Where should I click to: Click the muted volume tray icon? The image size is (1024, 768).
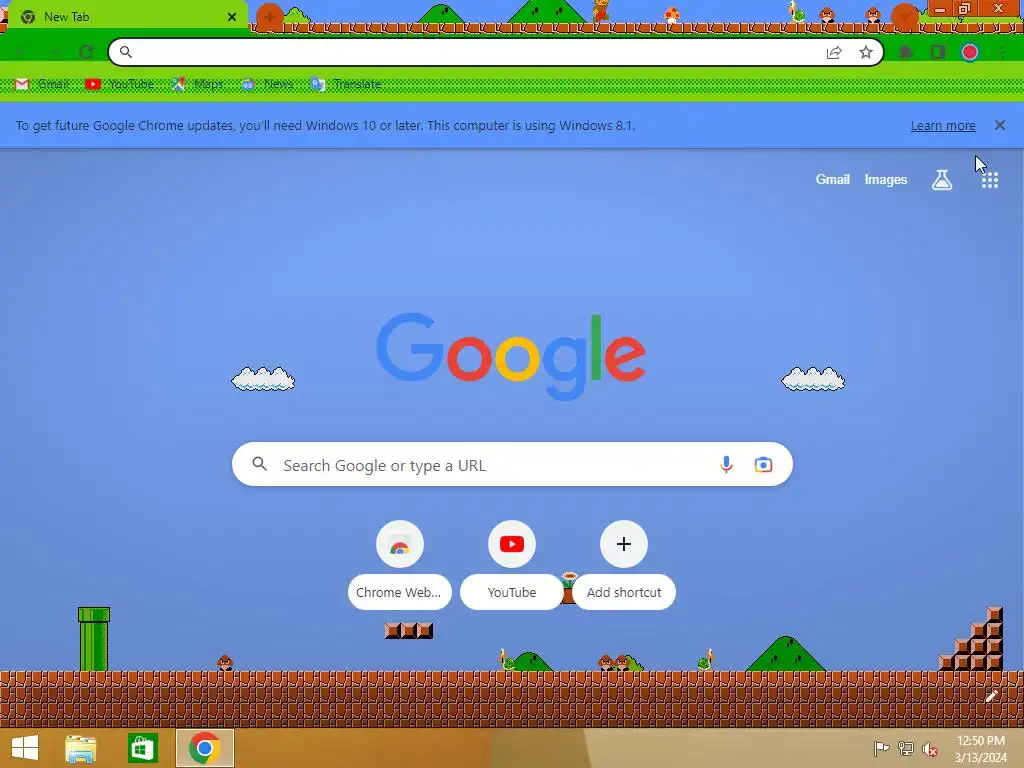(x=930, y=748)
